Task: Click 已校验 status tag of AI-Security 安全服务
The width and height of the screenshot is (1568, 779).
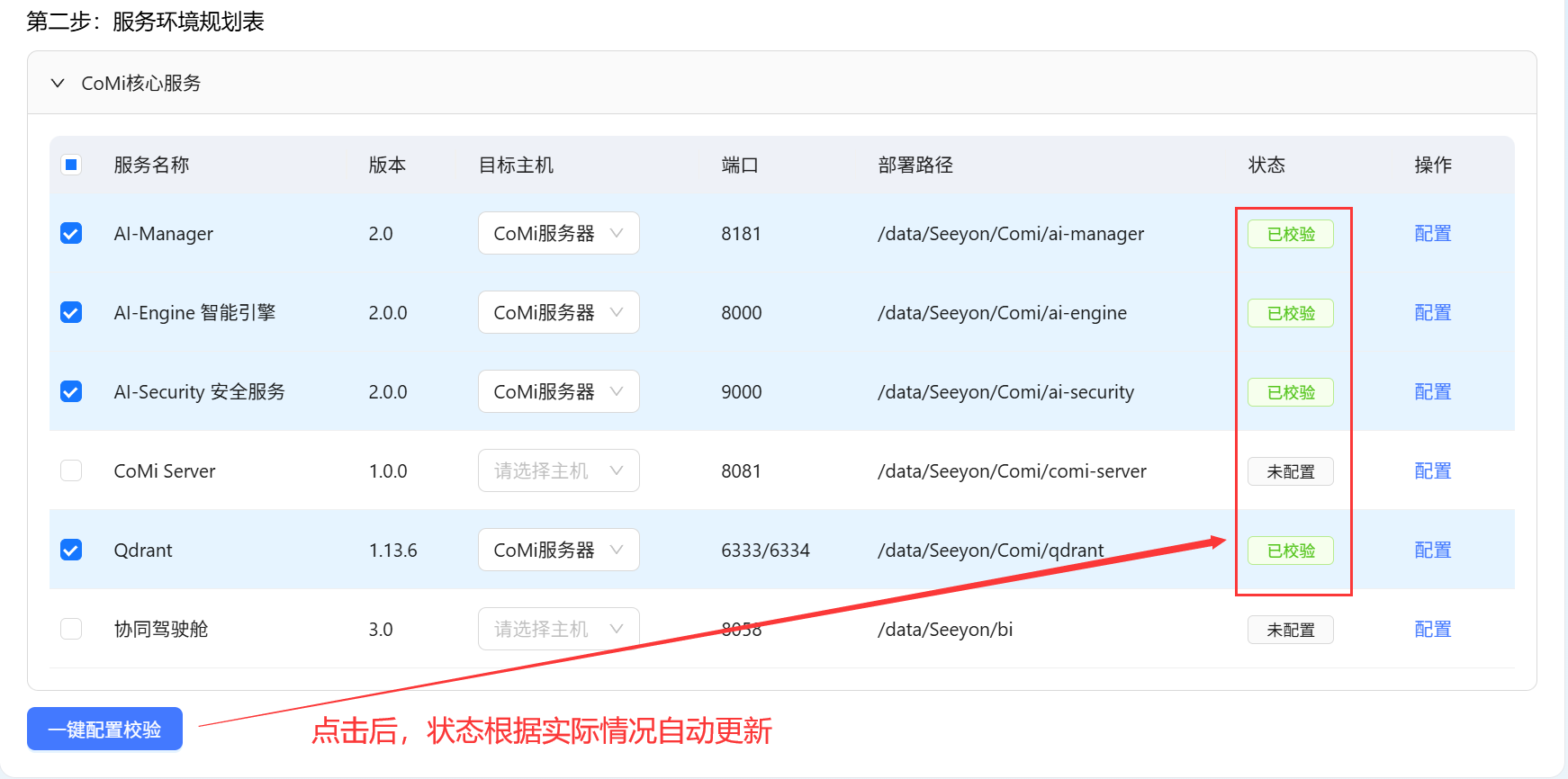Action: tap(1291, 392)
